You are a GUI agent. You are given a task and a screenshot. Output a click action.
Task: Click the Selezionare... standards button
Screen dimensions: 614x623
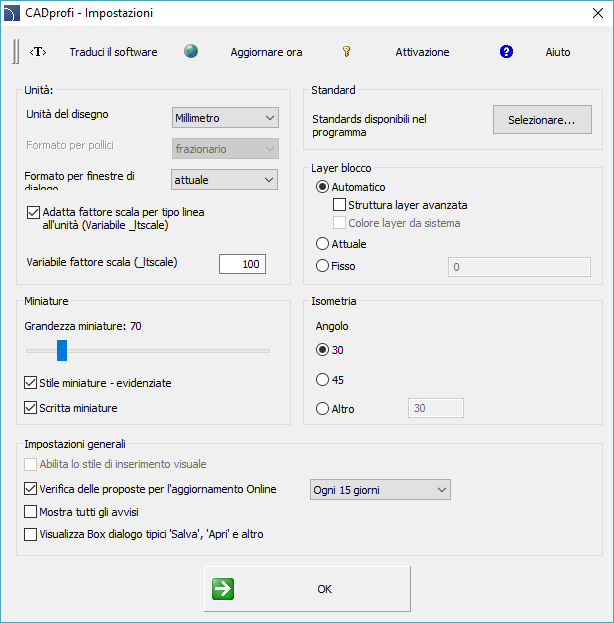[542, 120]
